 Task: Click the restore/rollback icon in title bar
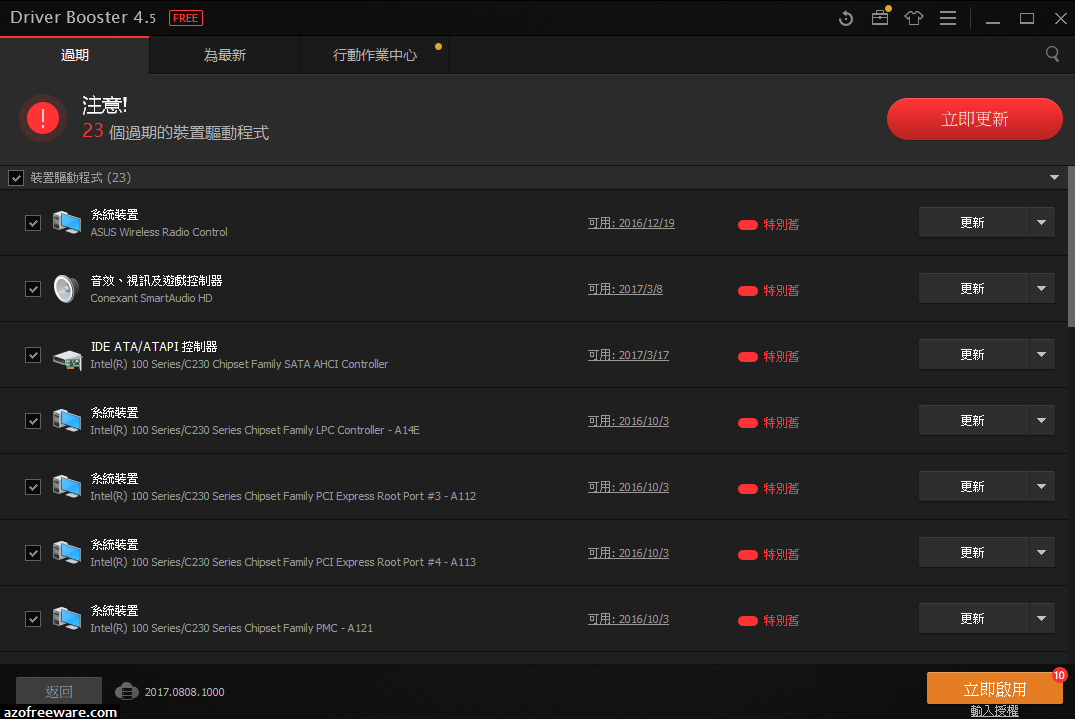846,19
